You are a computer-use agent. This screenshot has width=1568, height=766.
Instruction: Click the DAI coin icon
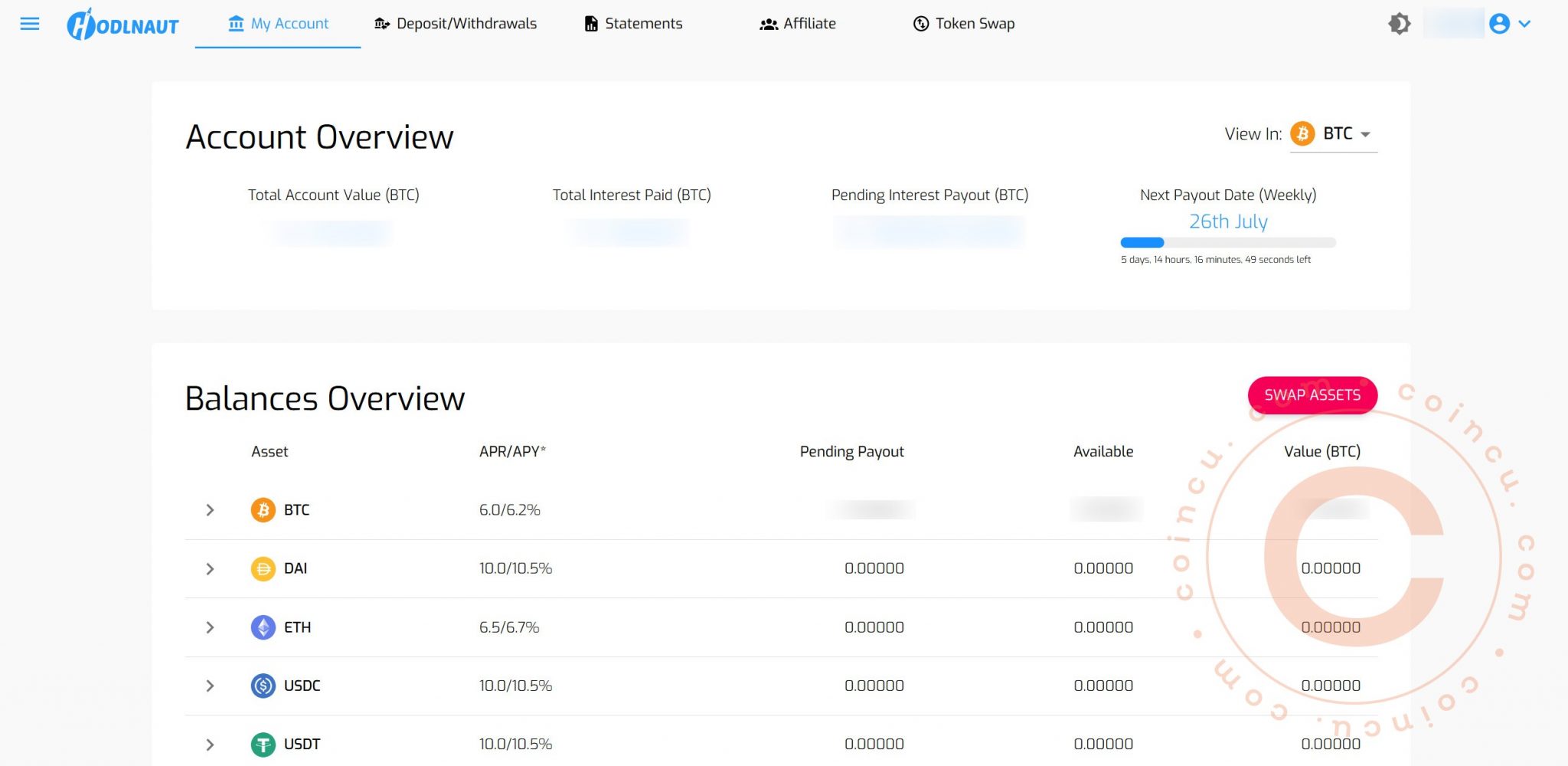263,569
